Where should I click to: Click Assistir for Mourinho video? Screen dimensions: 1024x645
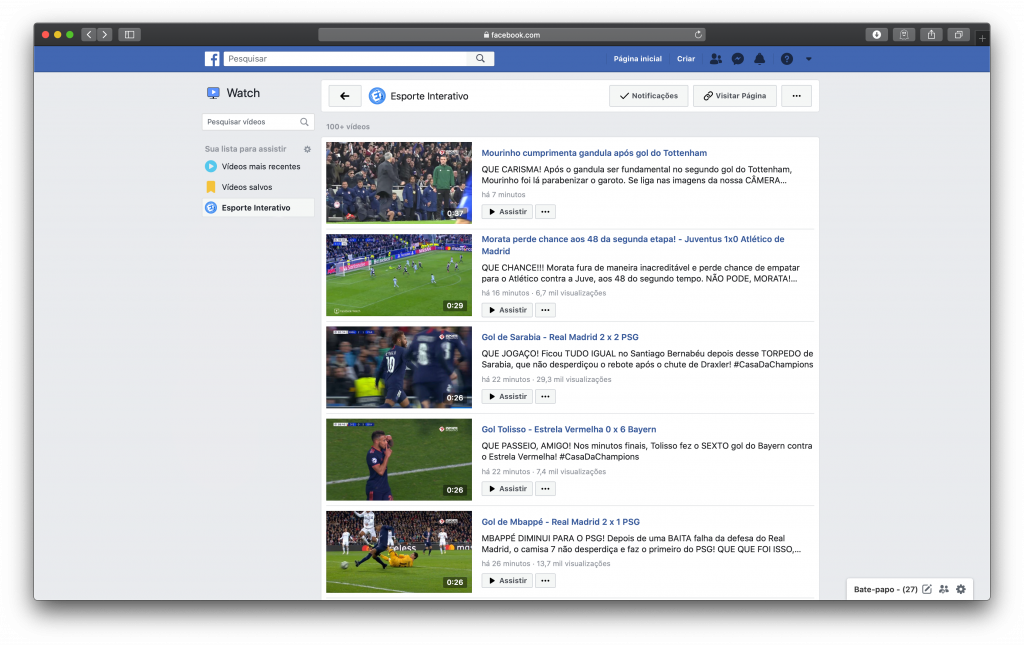pos(507,212)
